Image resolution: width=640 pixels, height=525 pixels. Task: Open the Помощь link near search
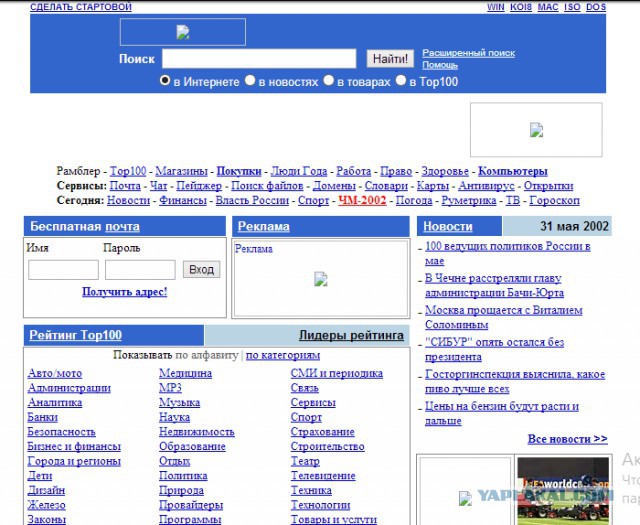[440, 65]
